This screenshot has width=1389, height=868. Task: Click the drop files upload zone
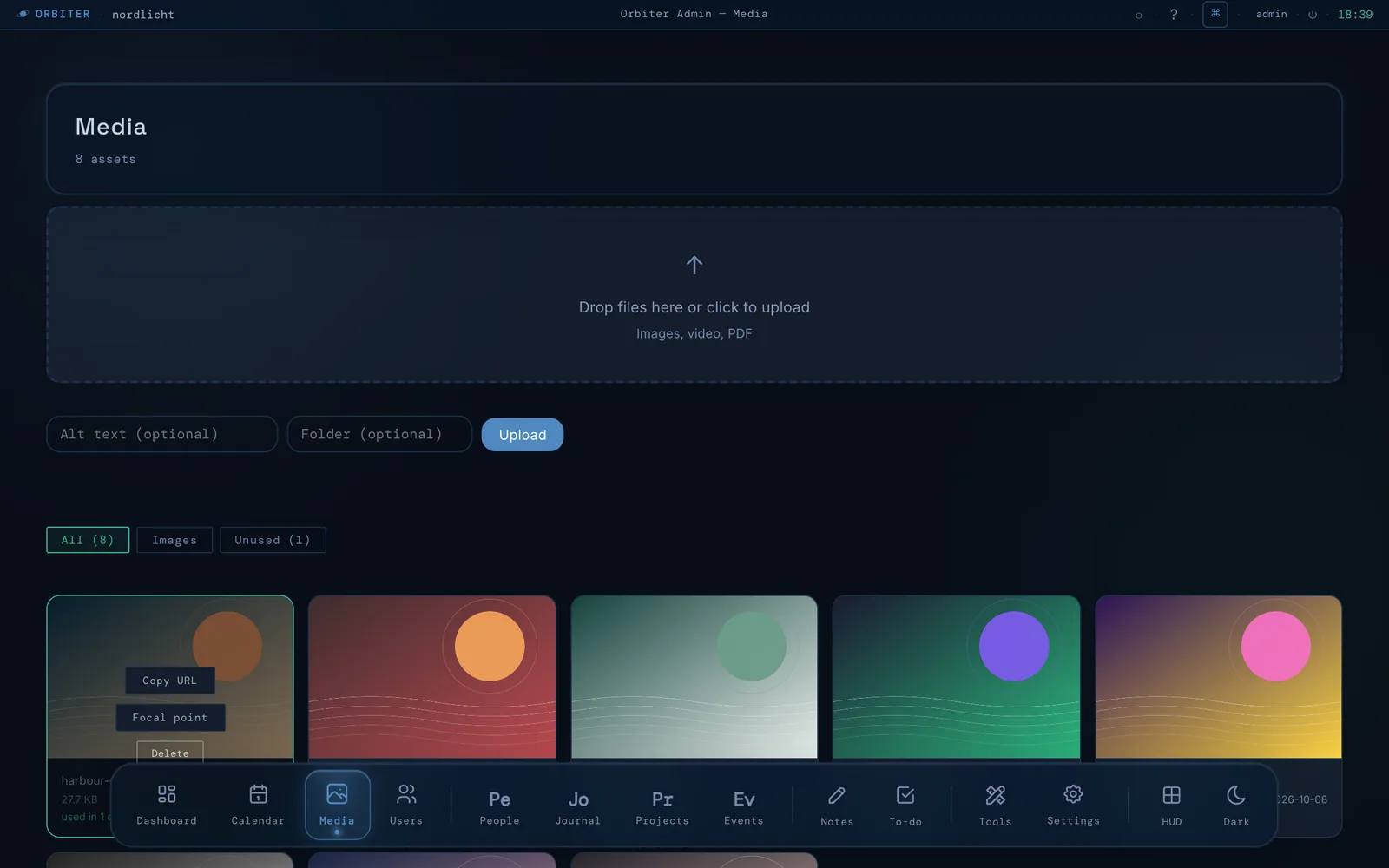click(694, 294)
